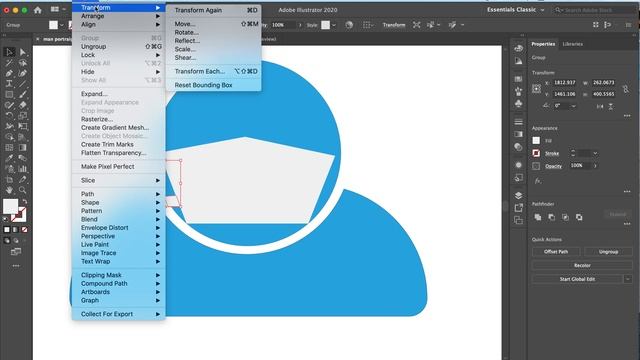
Task: Select the Curvature tool
Action: (22, 73)
